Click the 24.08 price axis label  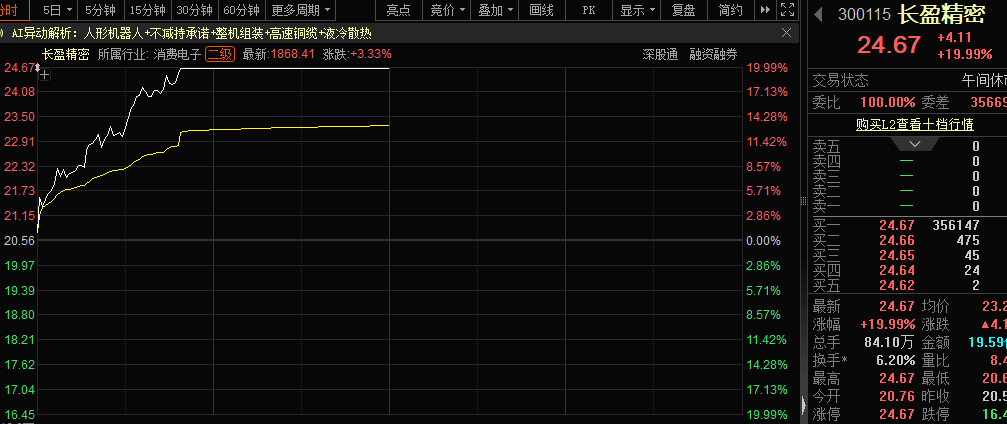click(x=19, y=92)
